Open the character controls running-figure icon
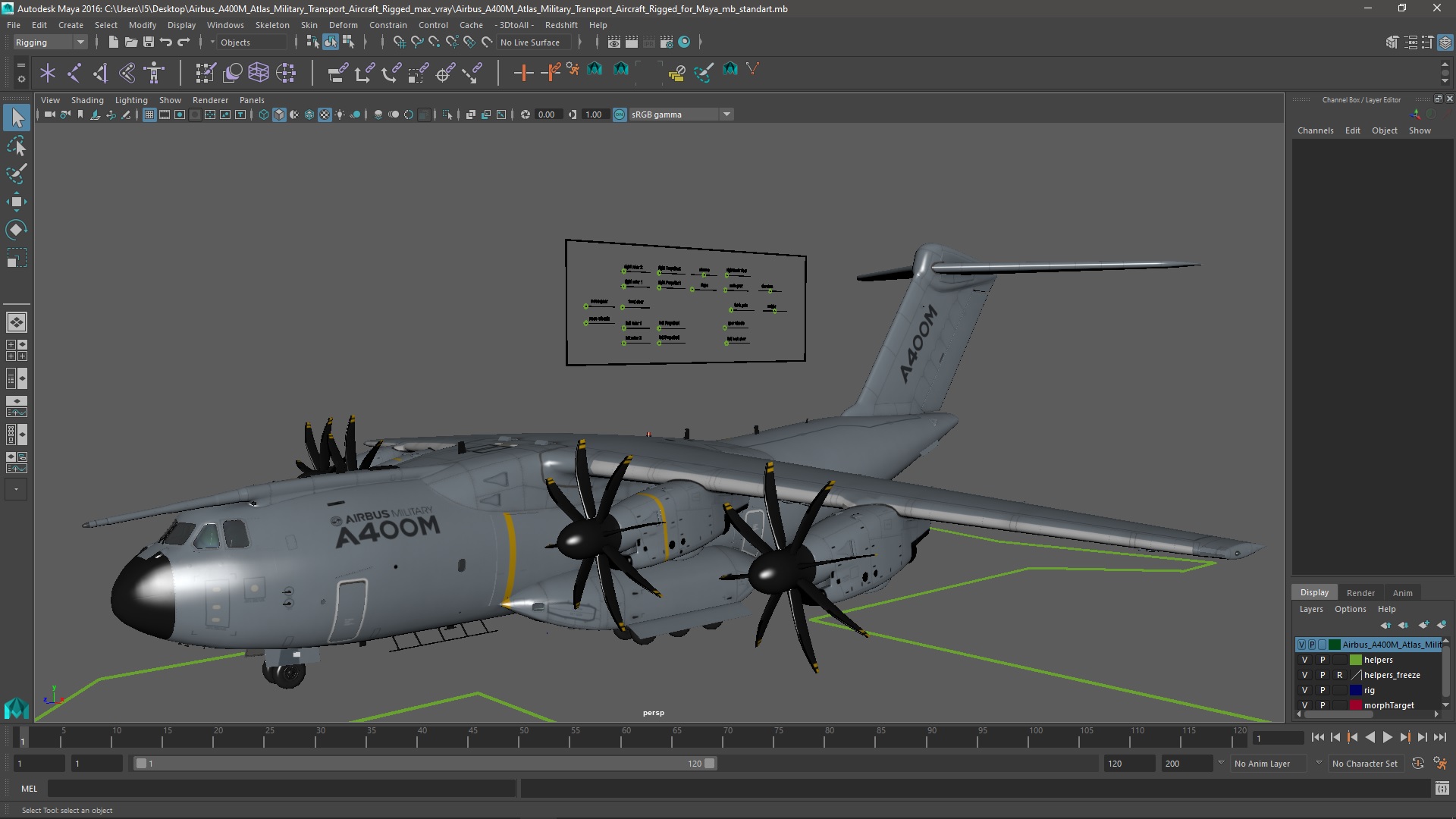This screenshot has height=819, width=1456. point(1440,764)
